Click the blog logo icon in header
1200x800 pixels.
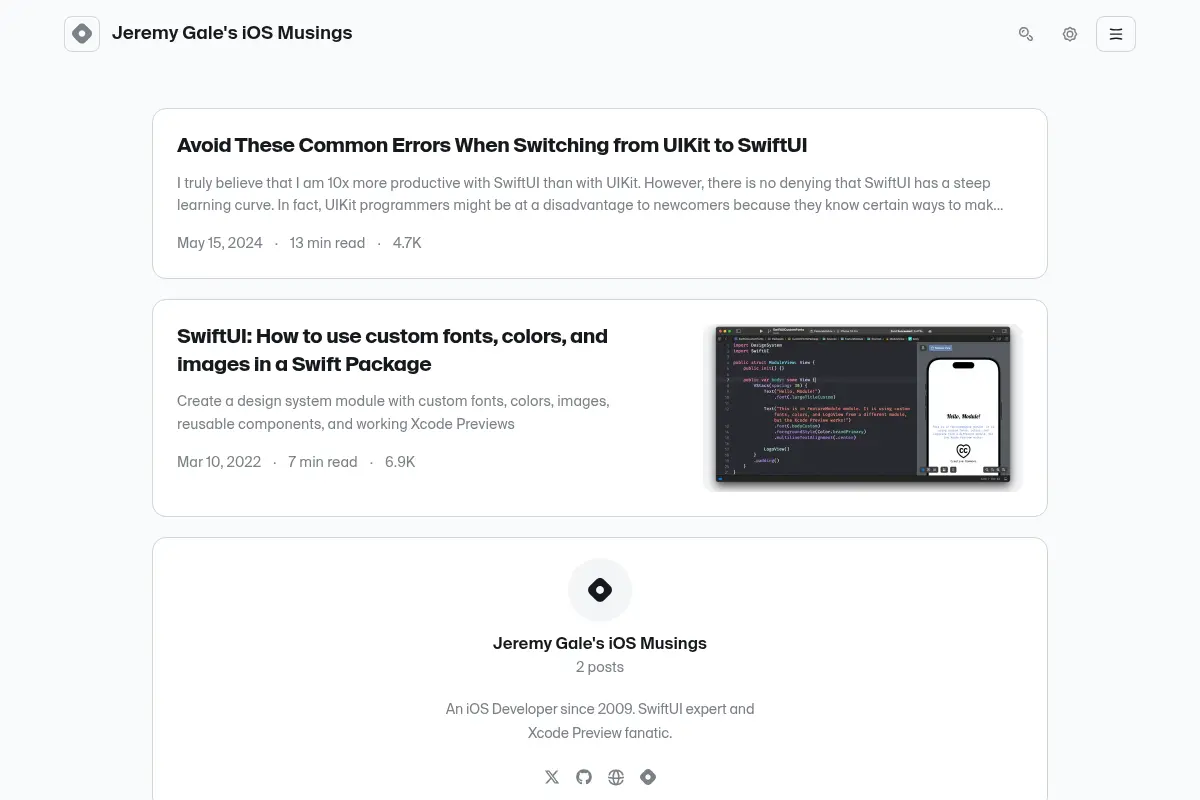pos(82,34)
